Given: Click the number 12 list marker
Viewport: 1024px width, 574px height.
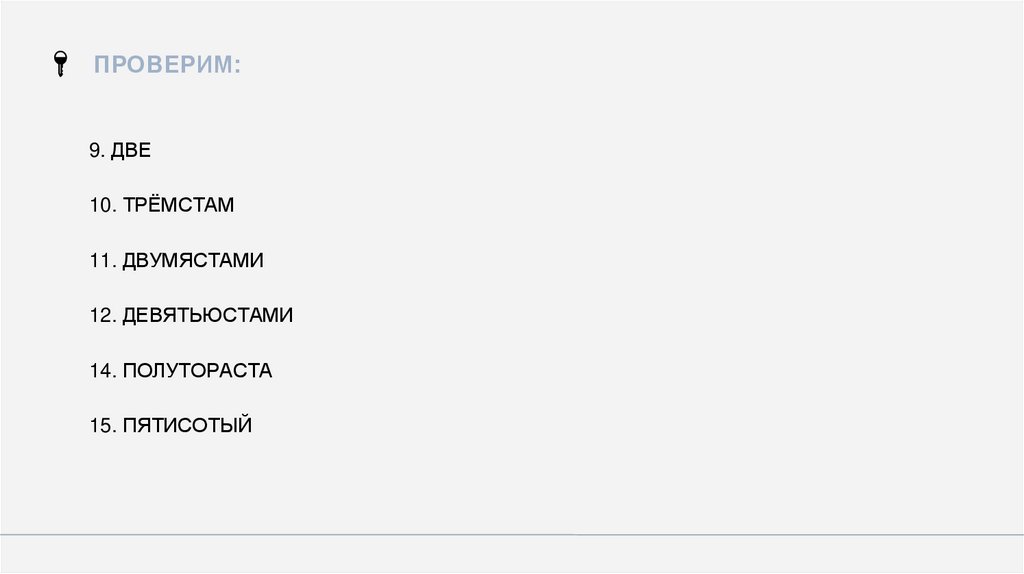Looking at the screenshot, I should tap(101, 316).
